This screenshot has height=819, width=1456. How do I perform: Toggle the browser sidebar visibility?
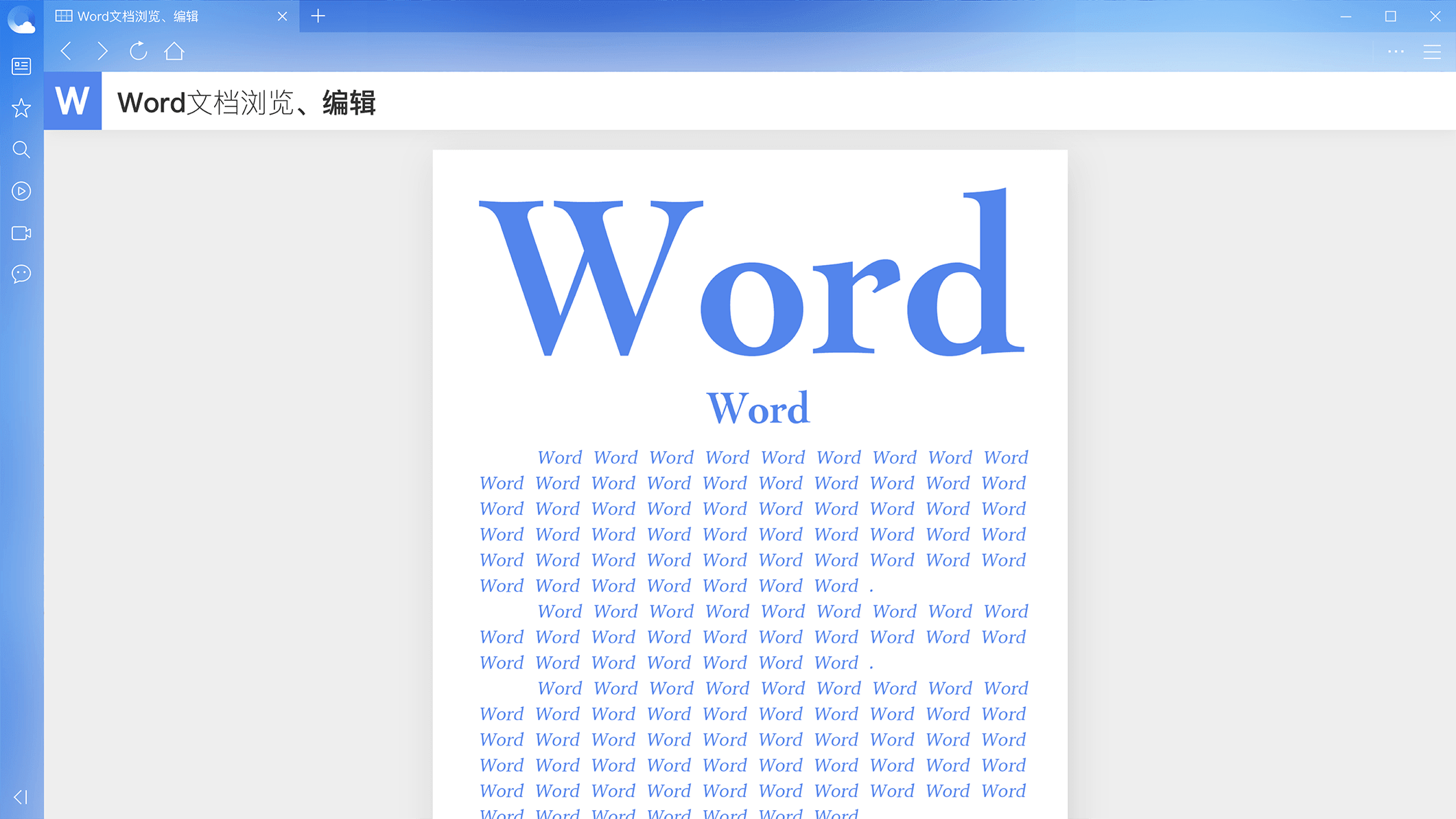[20, 797]
